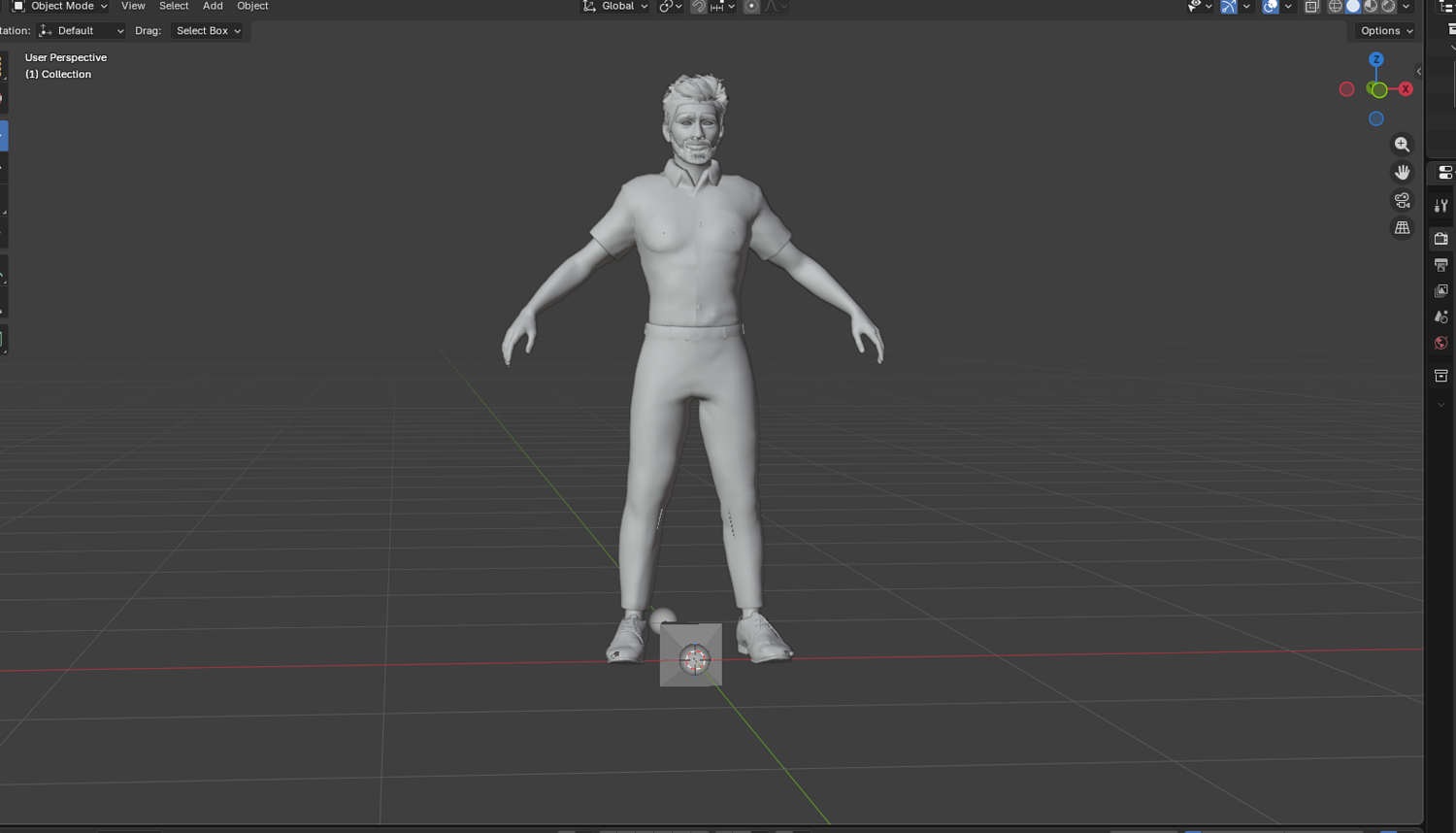Open the Select Box drag dropdown
This screenshot has height=833, width=1456.
coord(208,31)
